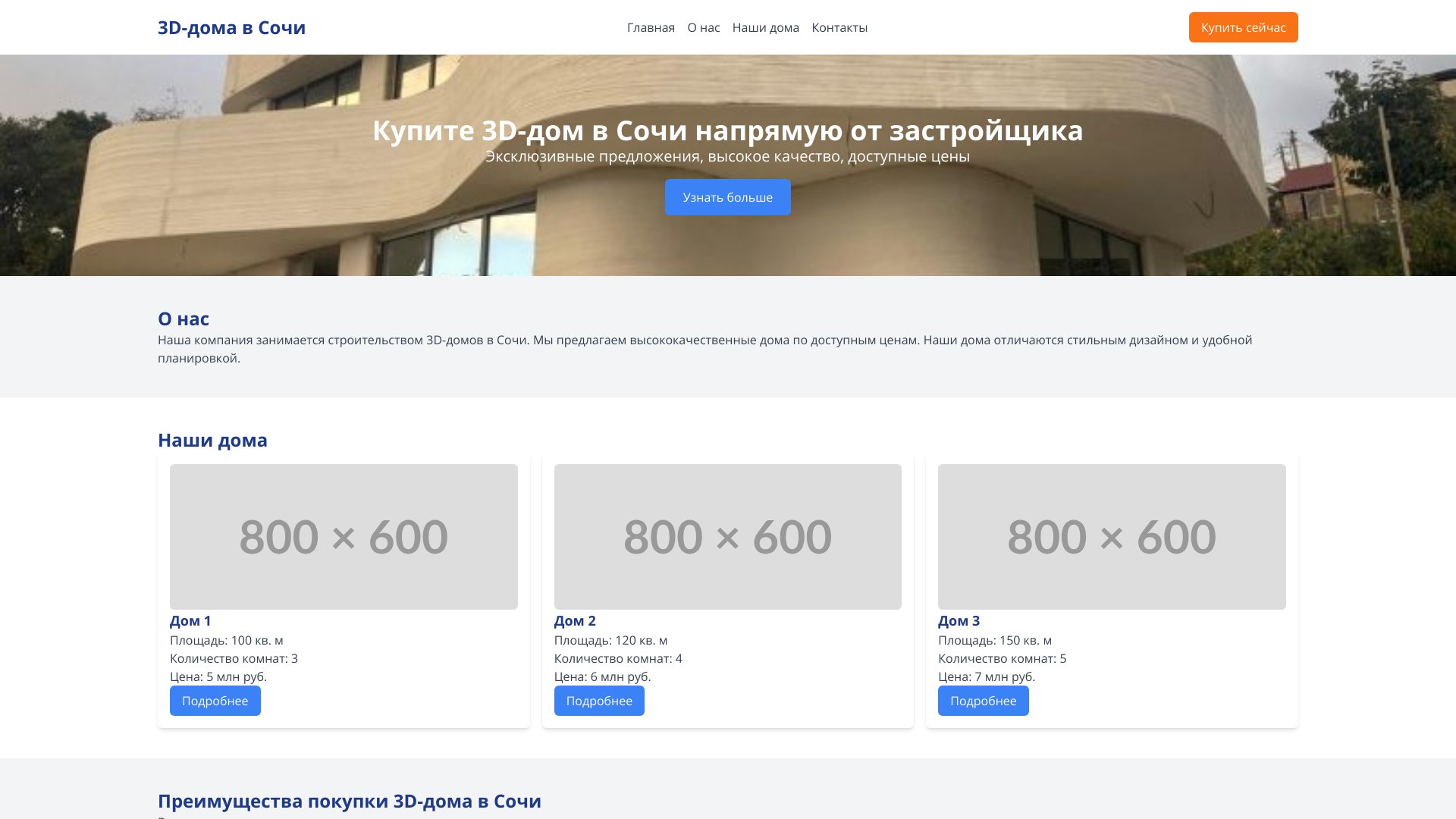Click the О нас section heading
The height and width of the screenshot is (819, 1456).
pos(184,319)
